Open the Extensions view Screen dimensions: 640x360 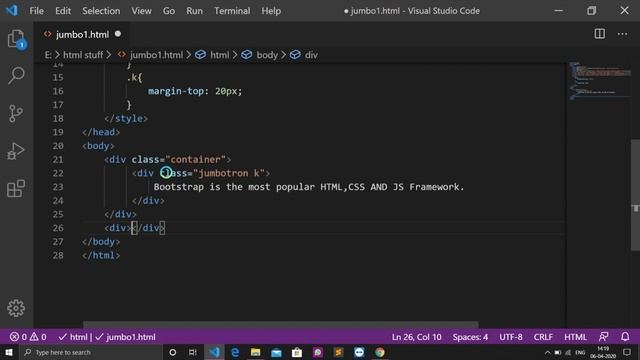(16, 189)
